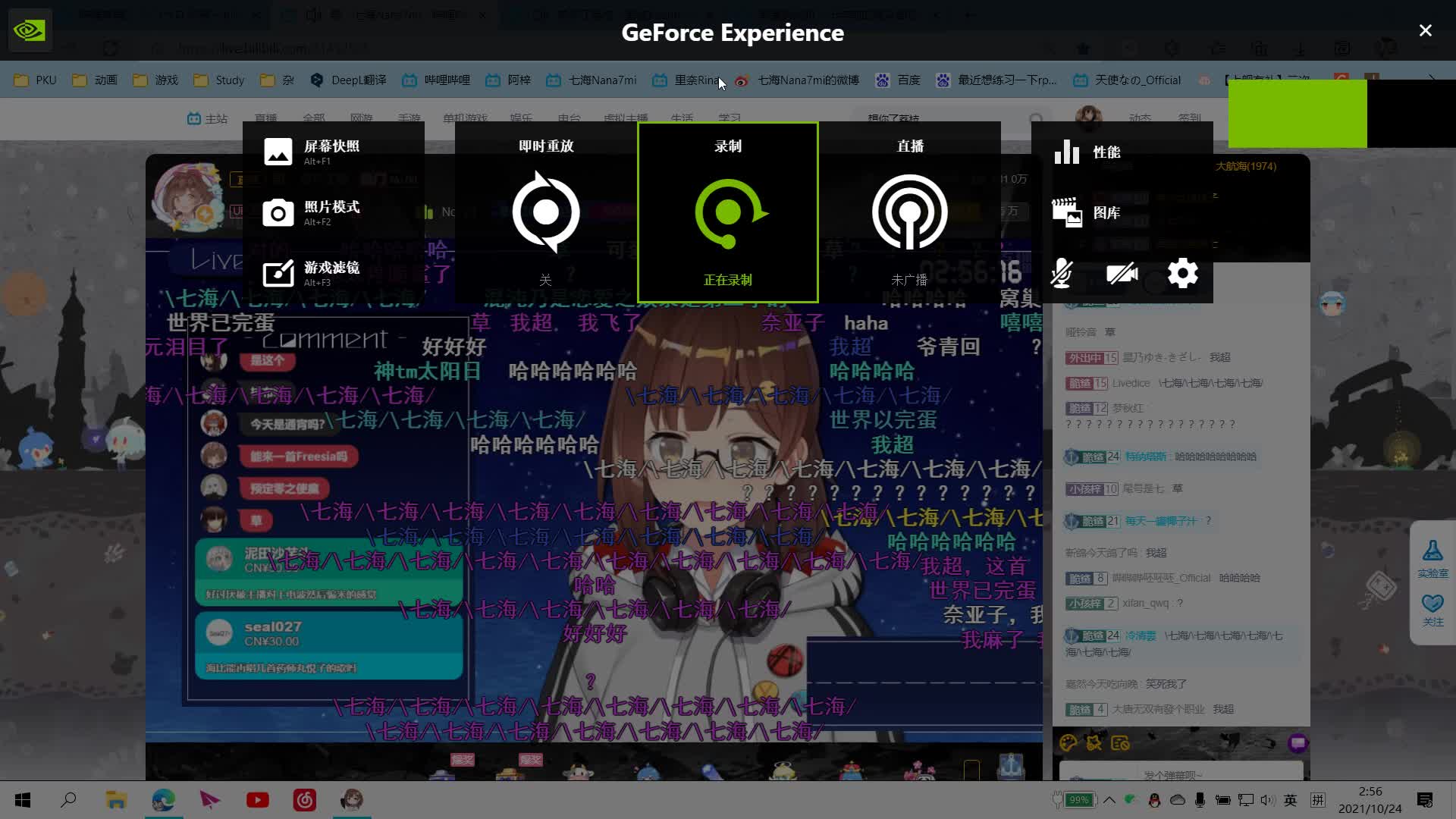1456x819 pixels.
Task: Open the red play-button app on taskbar
Action: (257, 800)
